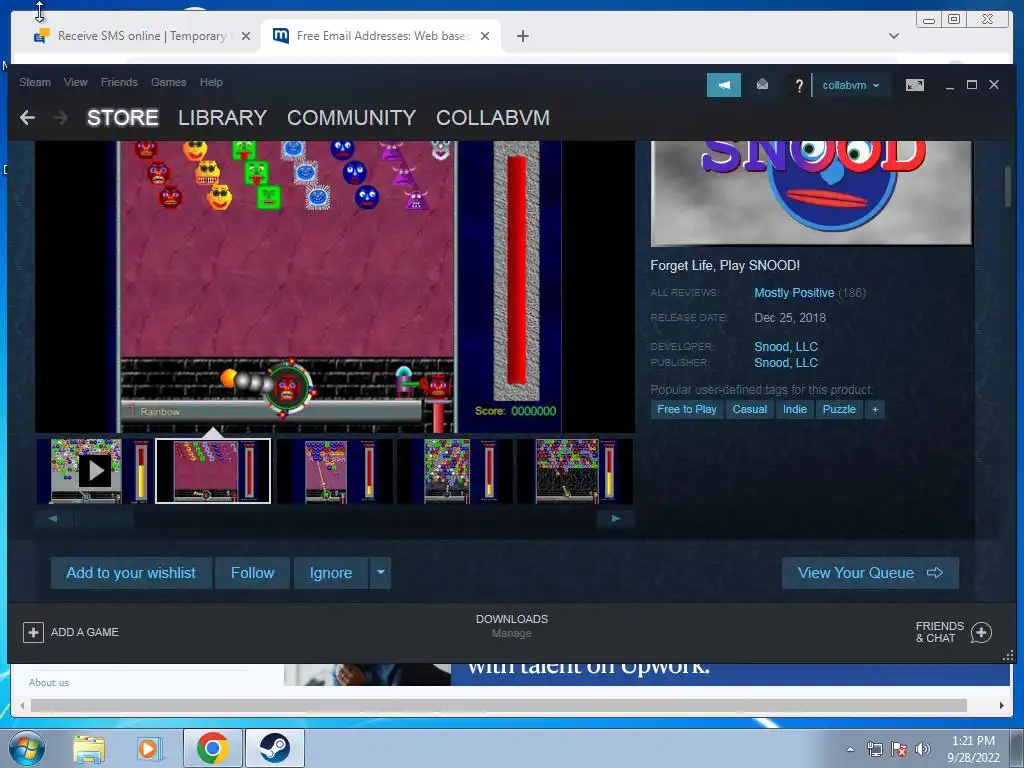1024x768 pixels.
Task: Open the Games menu
Action: coord(168,82)
